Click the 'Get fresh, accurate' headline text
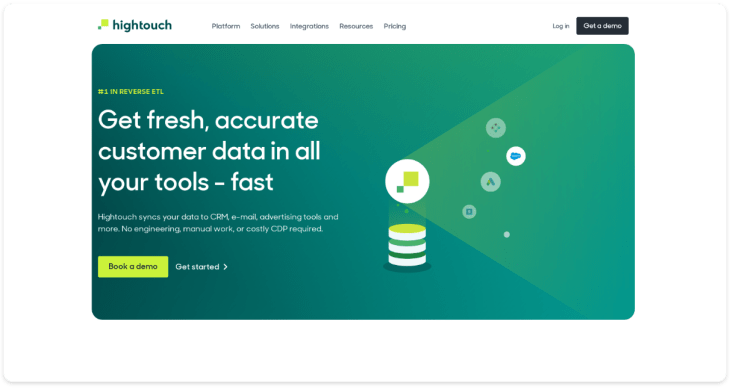 click(x=208, y=120)
